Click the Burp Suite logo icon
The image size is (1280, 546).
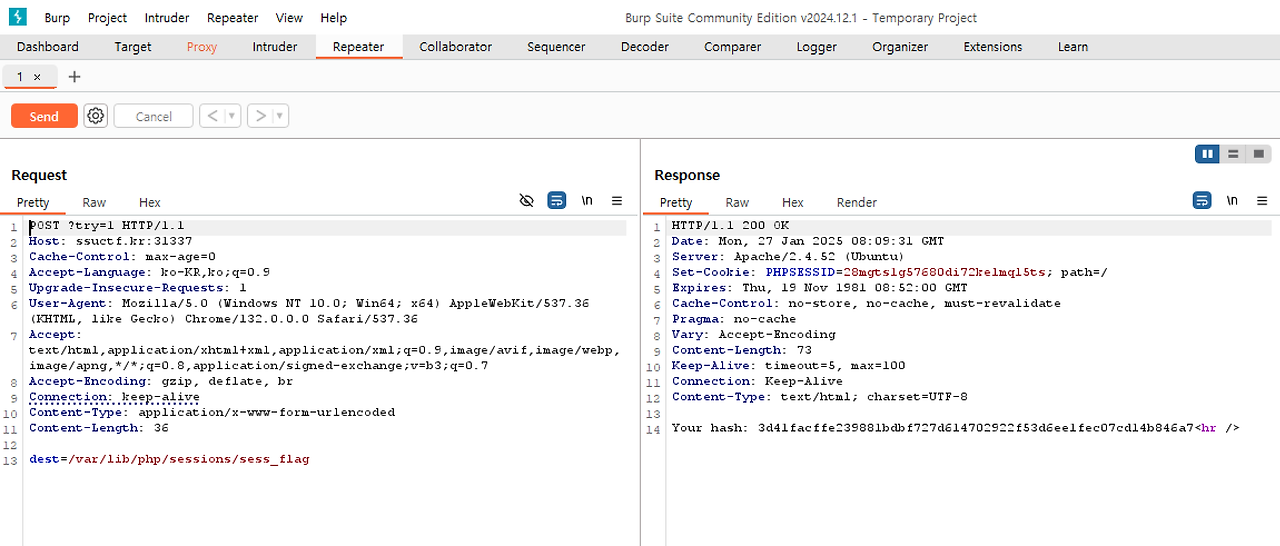pyautogui.click(x=18, y=17)
